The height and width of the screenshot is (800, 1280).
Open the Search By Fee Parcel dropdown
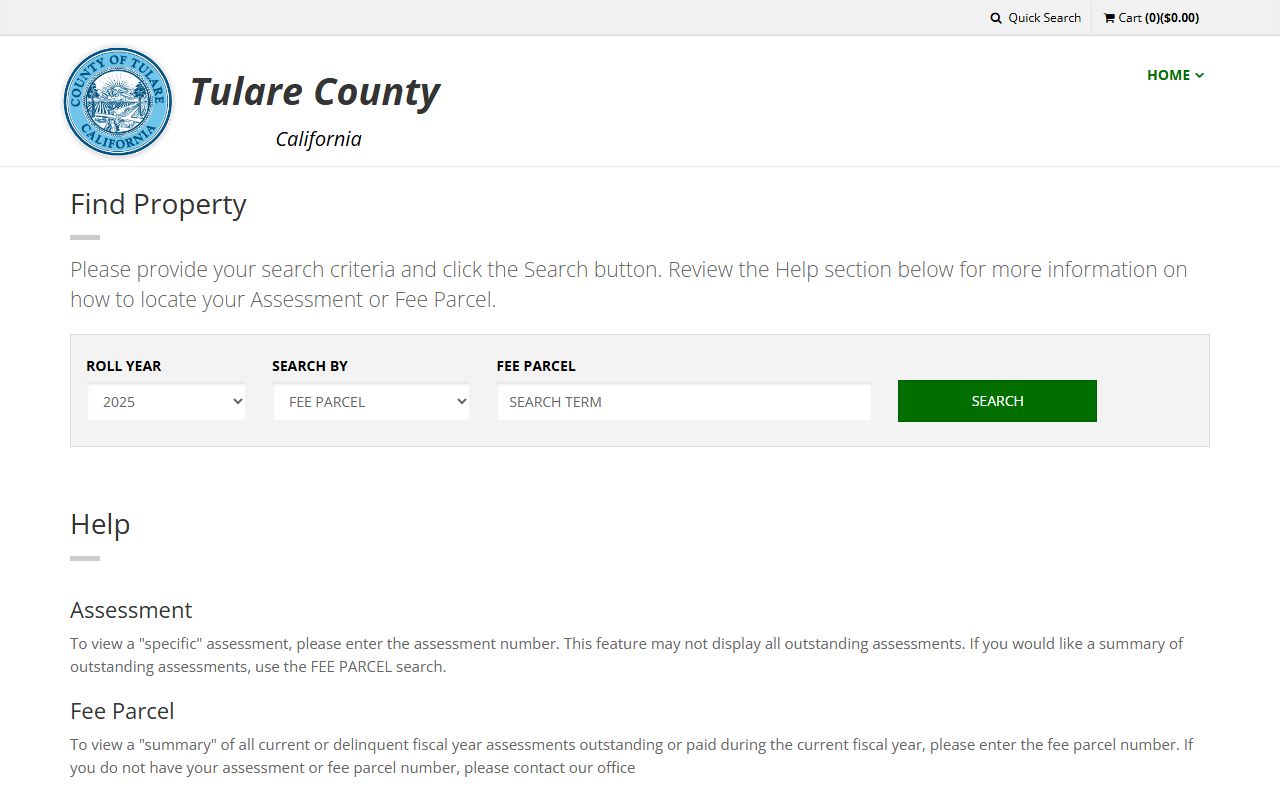371,401
